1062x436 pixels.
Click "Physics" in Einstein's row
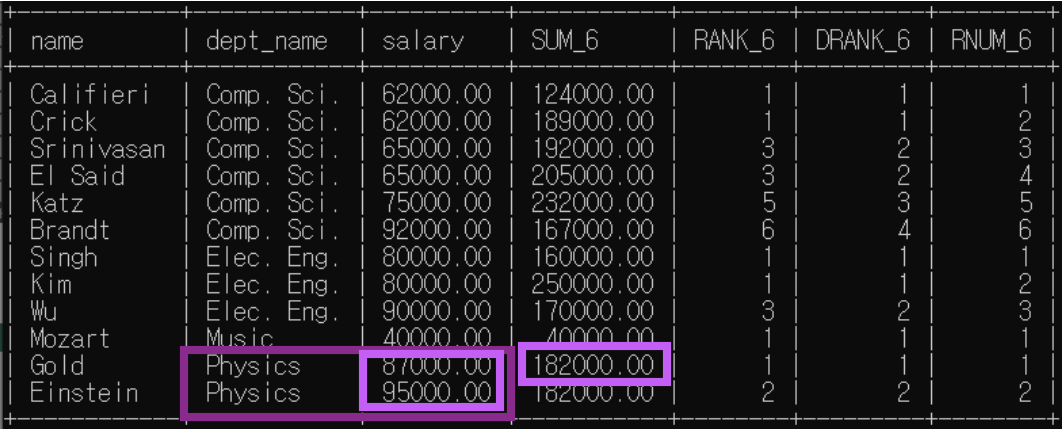(253, 393)
